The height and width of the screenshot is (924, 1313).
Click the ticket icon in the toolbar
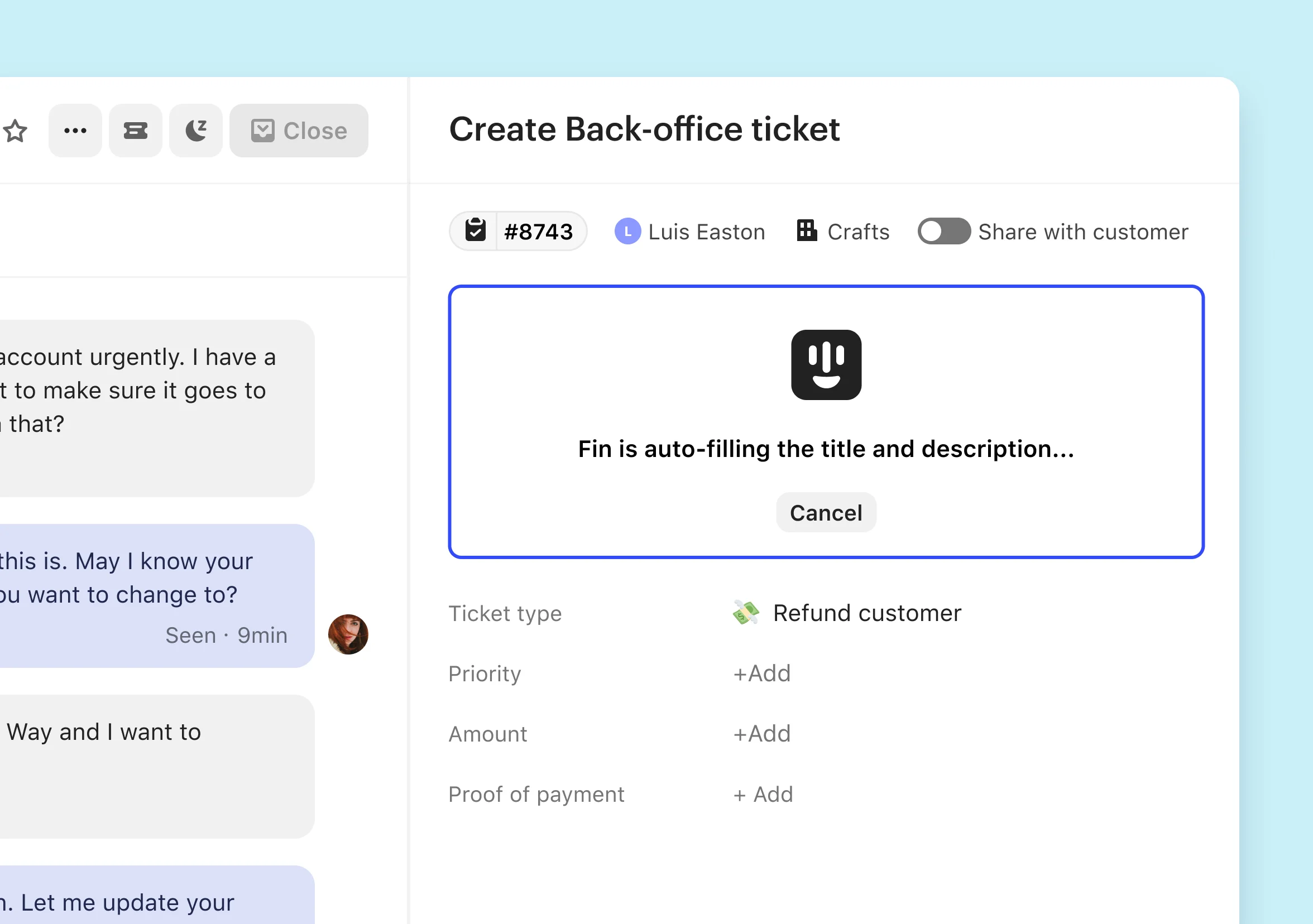click(136, 131)
